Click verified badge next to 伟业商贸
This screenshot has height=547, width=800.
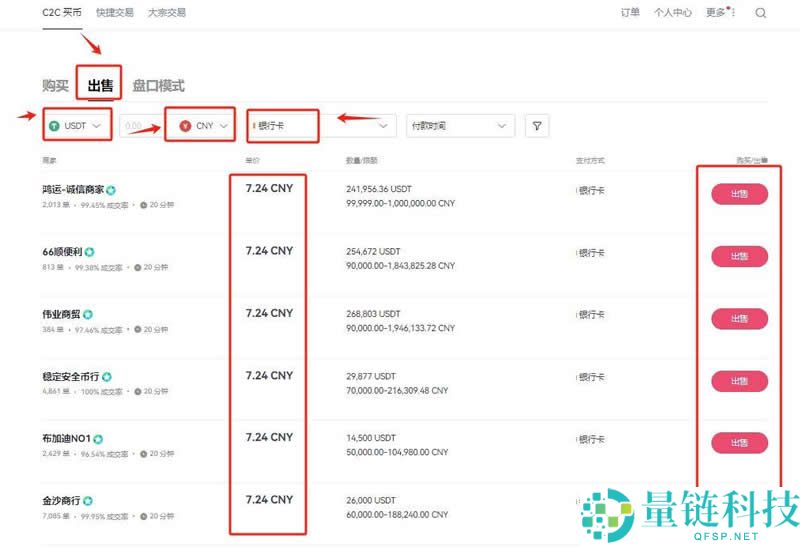point(88,314)
